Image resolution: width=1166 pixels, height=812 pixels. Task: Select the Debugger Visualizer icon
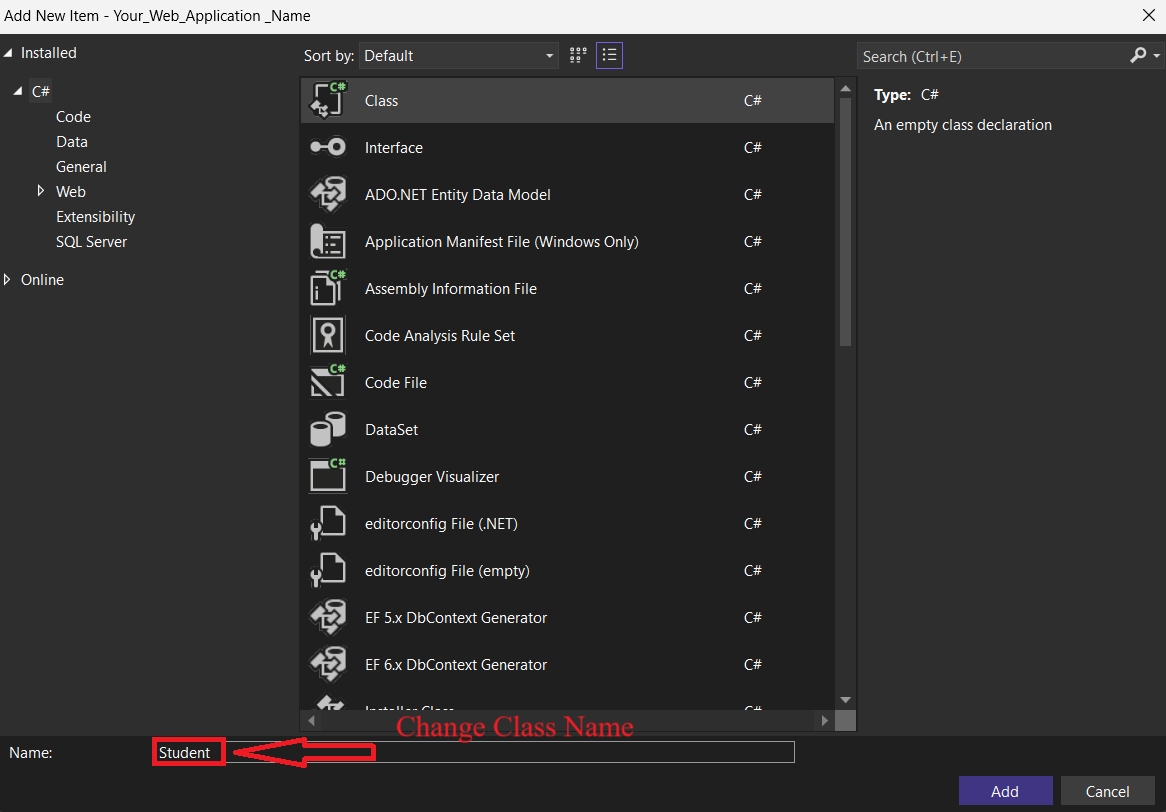pyautogui.click(x=328, y=477)
